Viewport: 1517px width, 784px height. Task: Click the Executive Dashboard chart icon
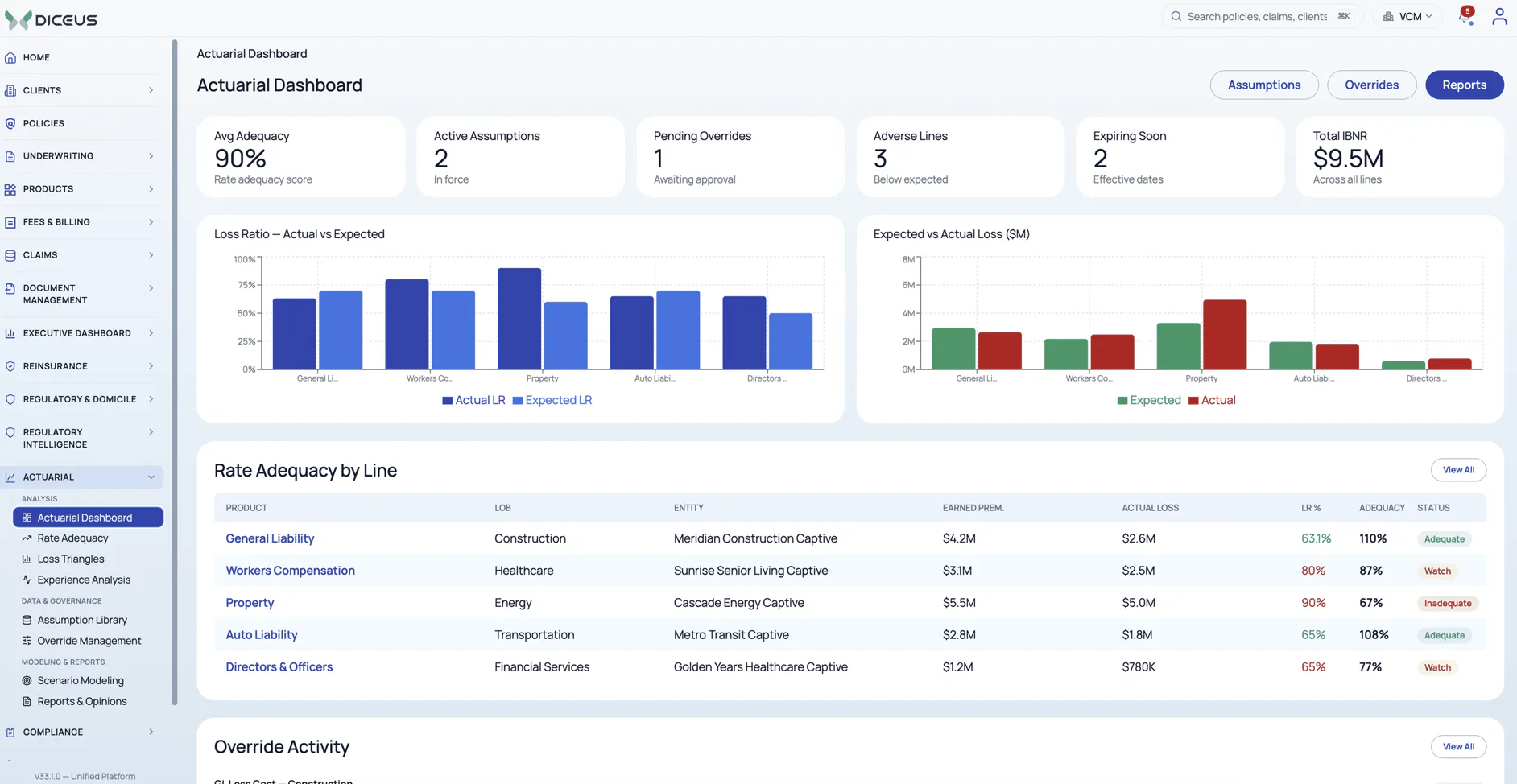(x=10, y=333)
